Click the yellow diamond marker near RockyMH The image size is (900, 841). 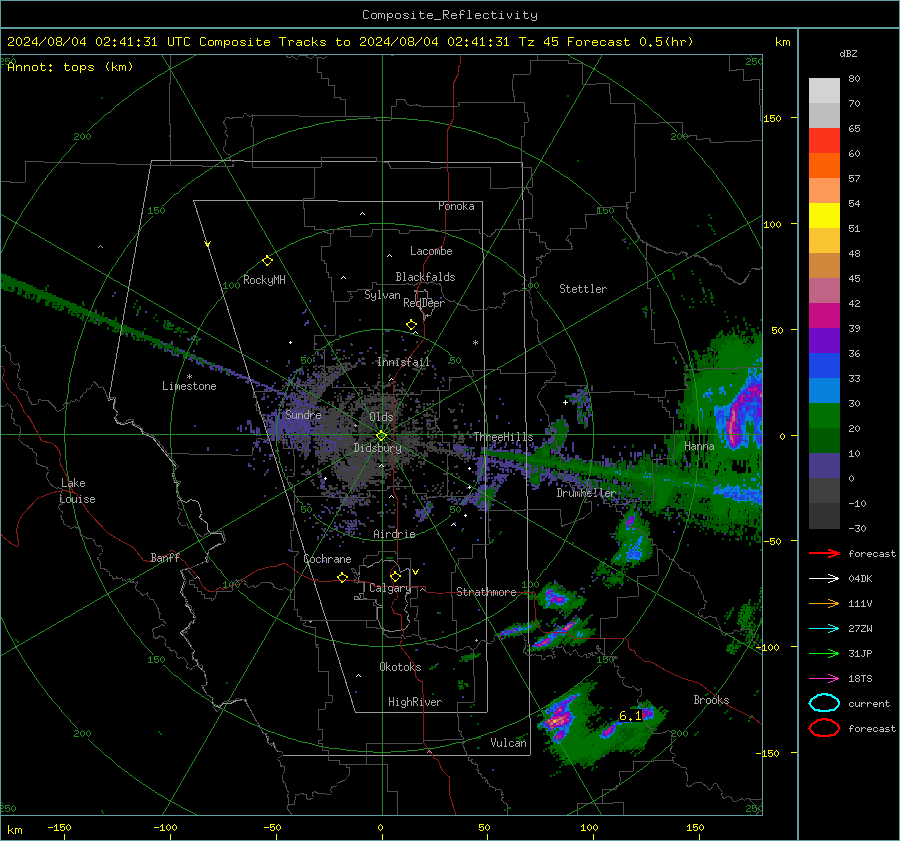click(x=267, y=261)
